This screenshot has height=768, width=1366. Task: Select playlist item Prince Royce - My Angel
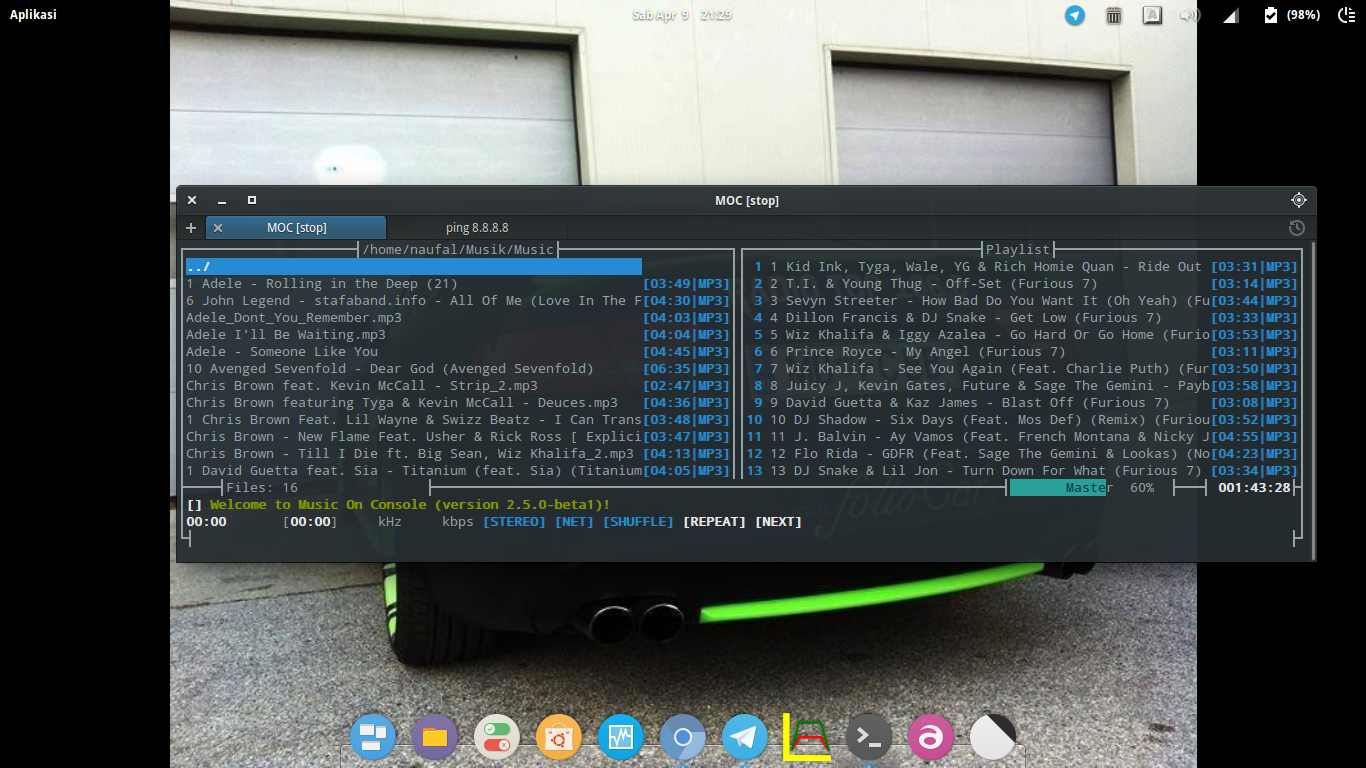point(1021,352)
